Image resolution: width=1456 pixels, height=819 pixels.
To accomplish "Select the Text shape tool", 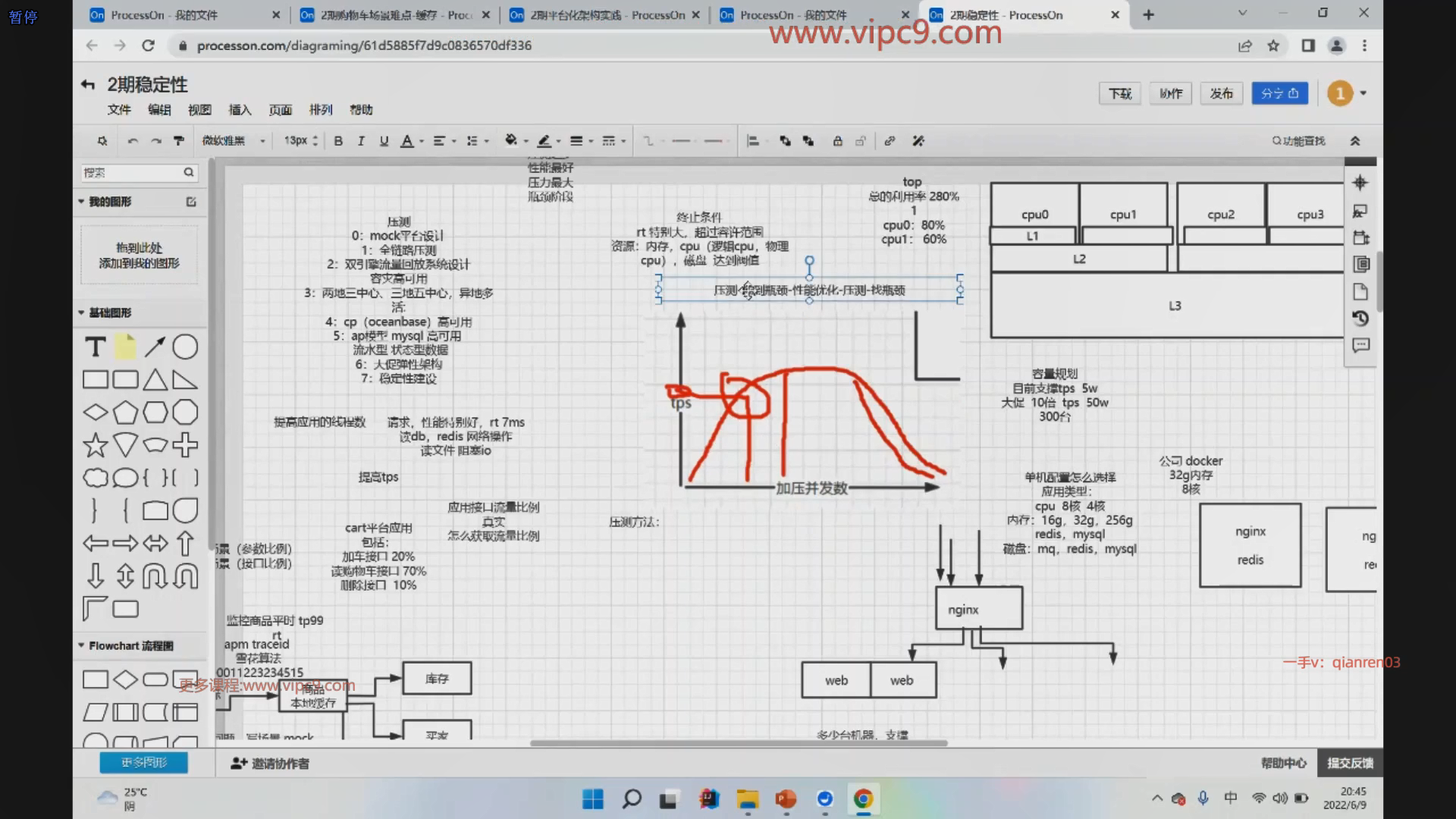I will click(95, 347).
